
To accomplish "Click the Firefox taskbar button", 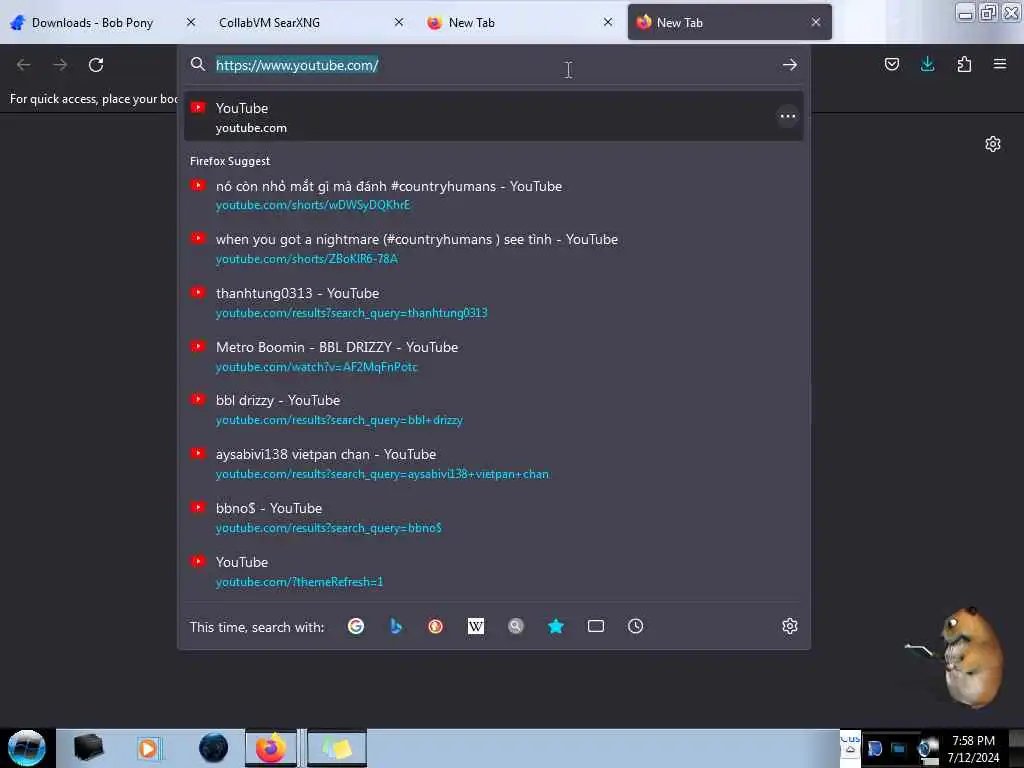I will [271, 748].
